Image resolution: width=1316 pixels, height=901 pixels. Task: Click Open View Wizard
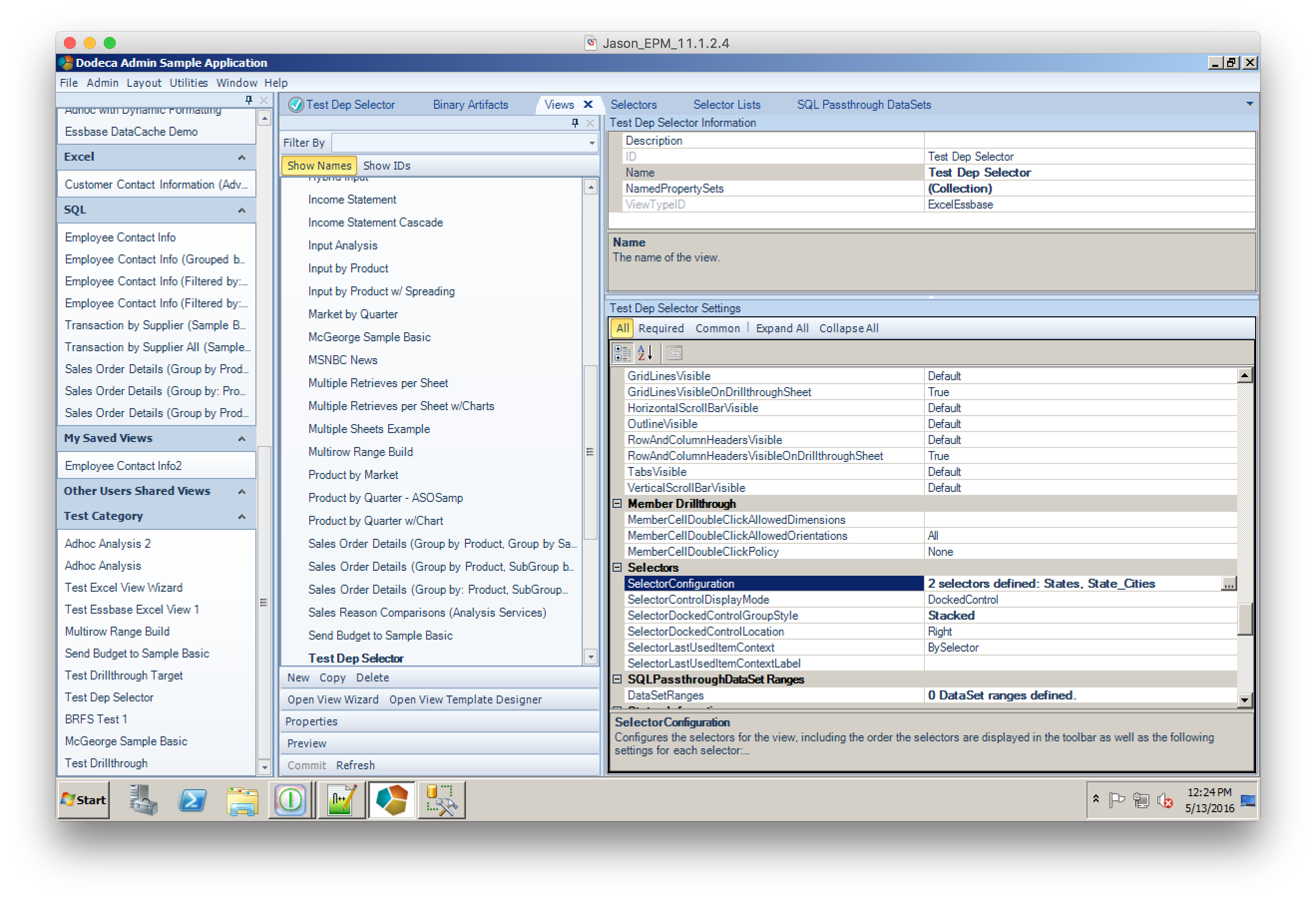click(x=332, y=699)
